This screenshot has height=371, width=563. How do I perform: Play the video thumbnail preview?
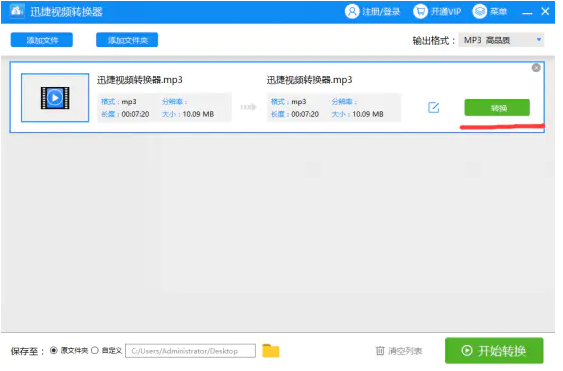click(x=56, y=99)
